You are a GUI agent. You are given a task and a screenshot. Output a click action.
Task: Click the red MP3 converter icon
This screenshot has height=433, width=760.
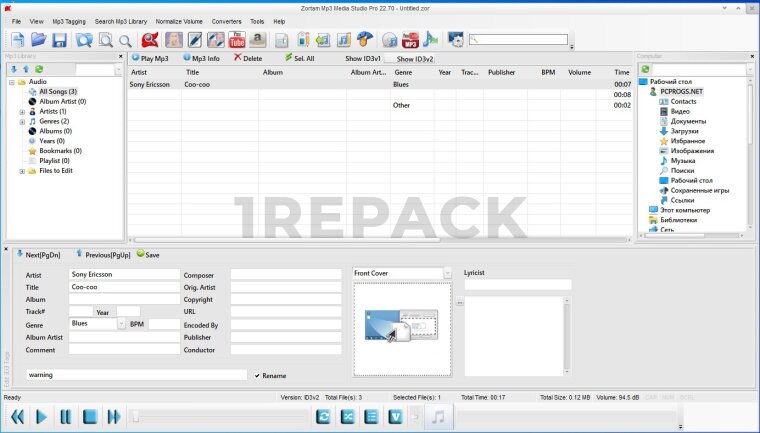pos(409,40)
